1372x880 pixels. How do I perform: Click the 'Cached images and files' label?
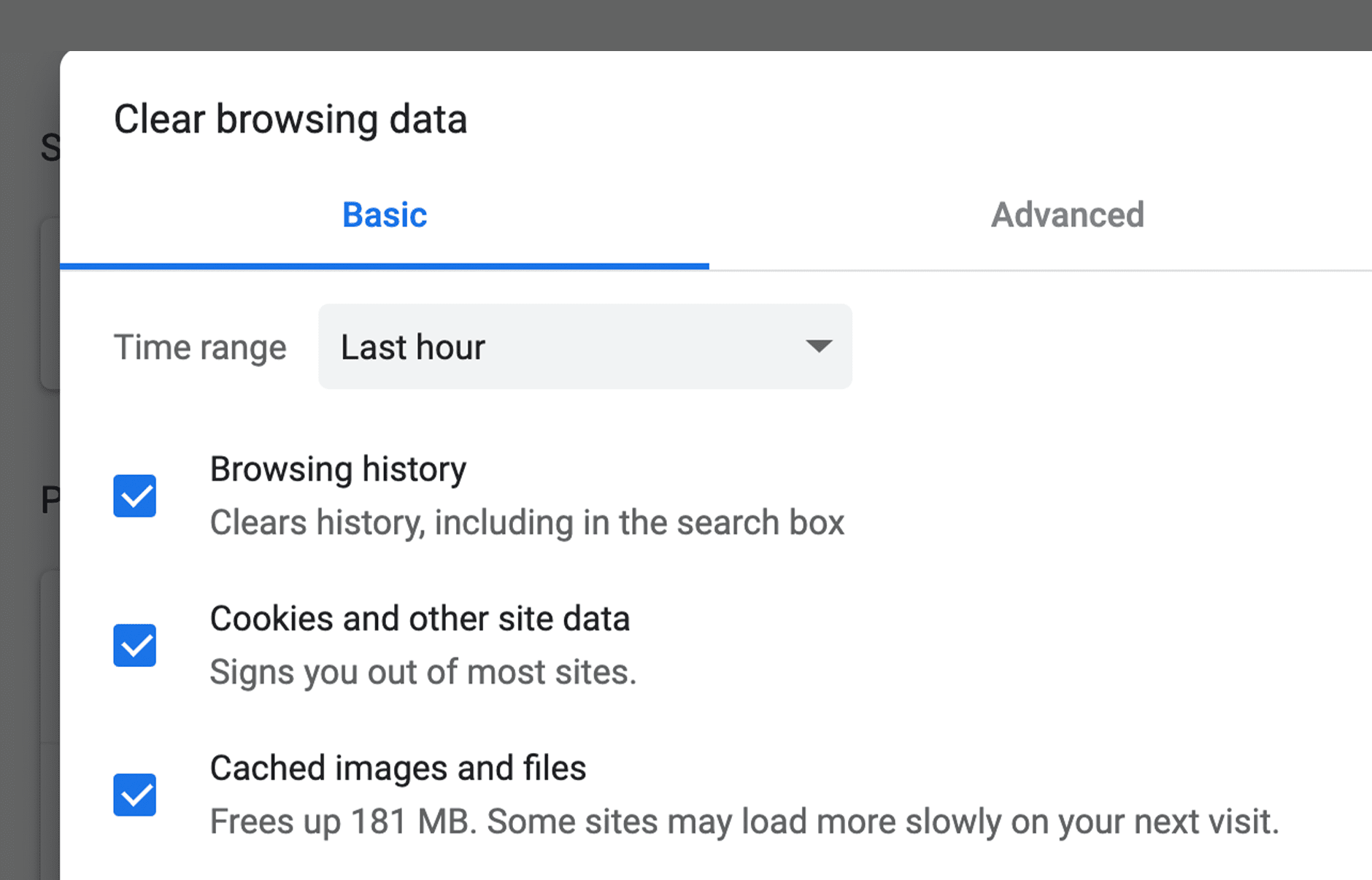point(398,768)
